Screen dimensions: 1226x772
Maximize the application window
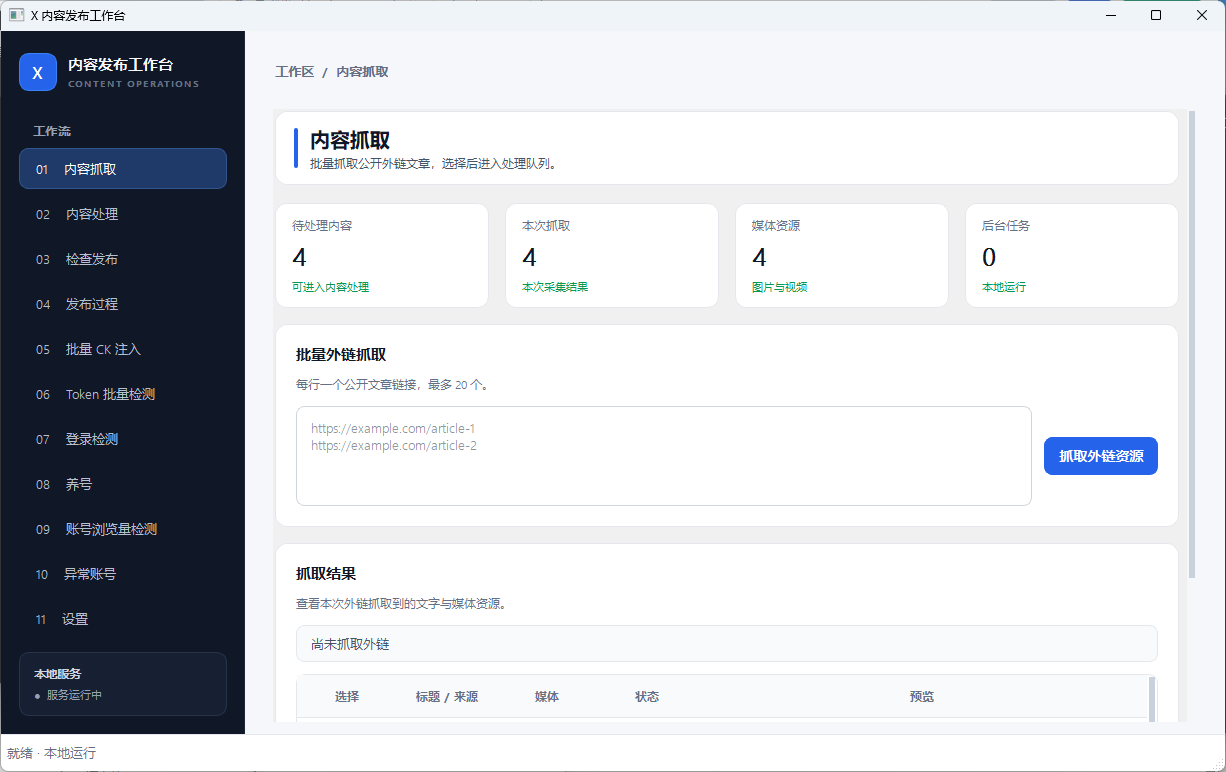[1156, 15]
